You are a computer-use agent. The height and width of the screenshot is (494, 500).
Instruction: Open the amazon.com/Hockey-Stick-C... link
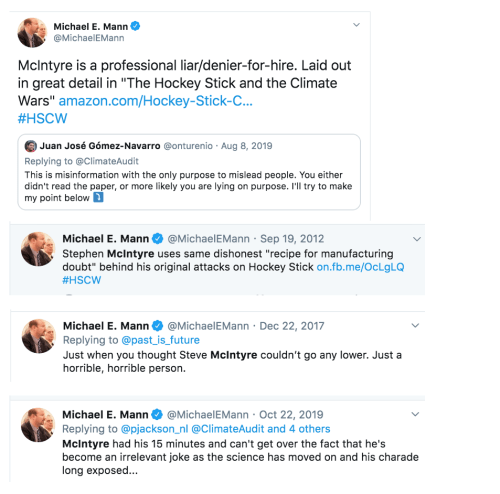[x=156, y=101]
